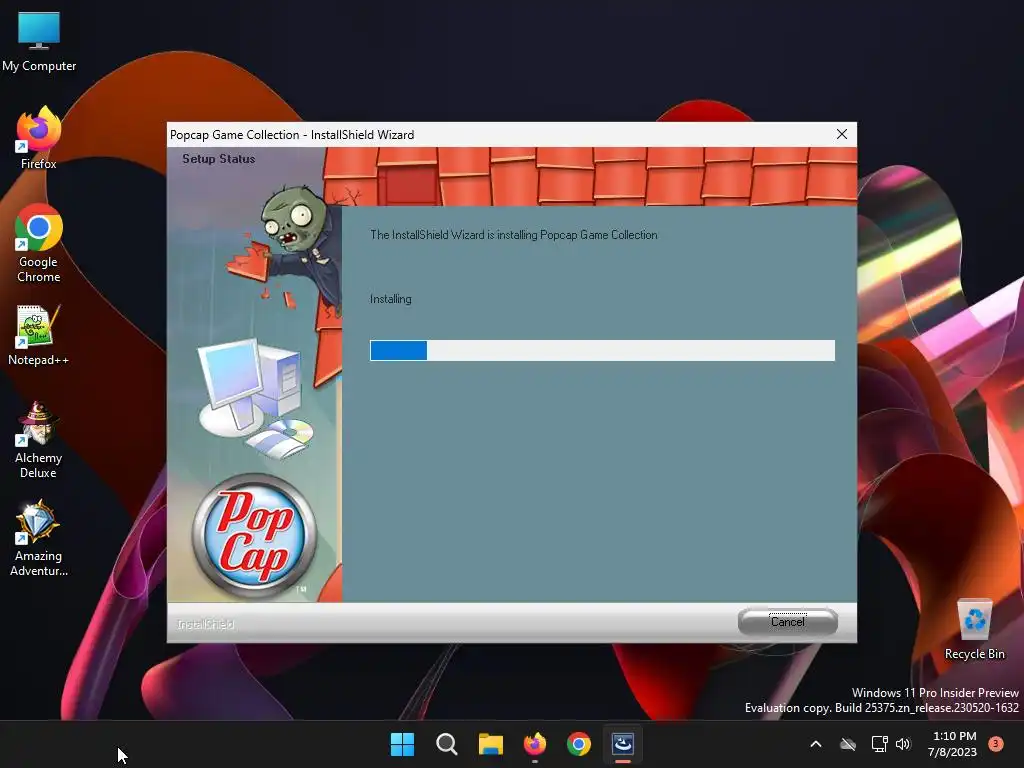Open File Explorer from the taskbar
The image size is (1024, 768).
[490, 744]
